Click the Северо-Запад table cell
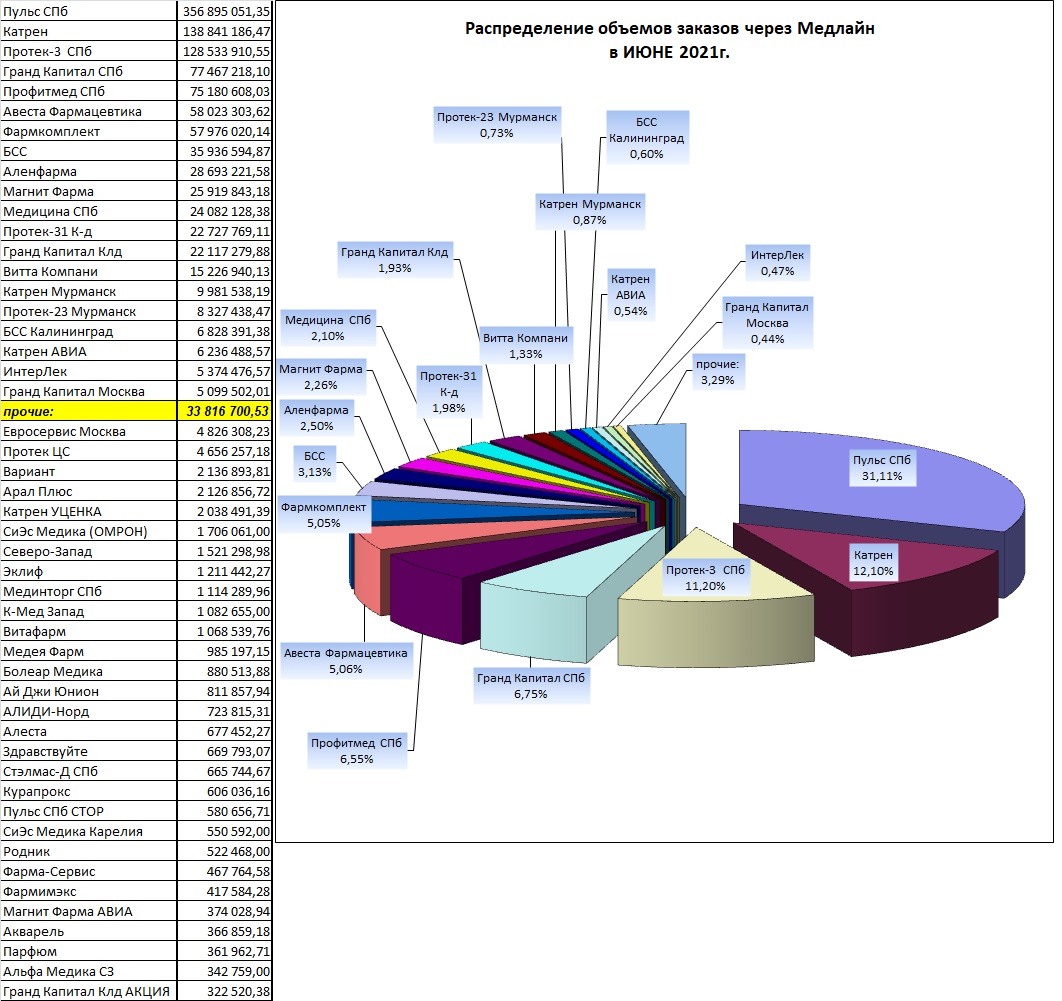The image size is (1062, 1001). coord(89,551)
